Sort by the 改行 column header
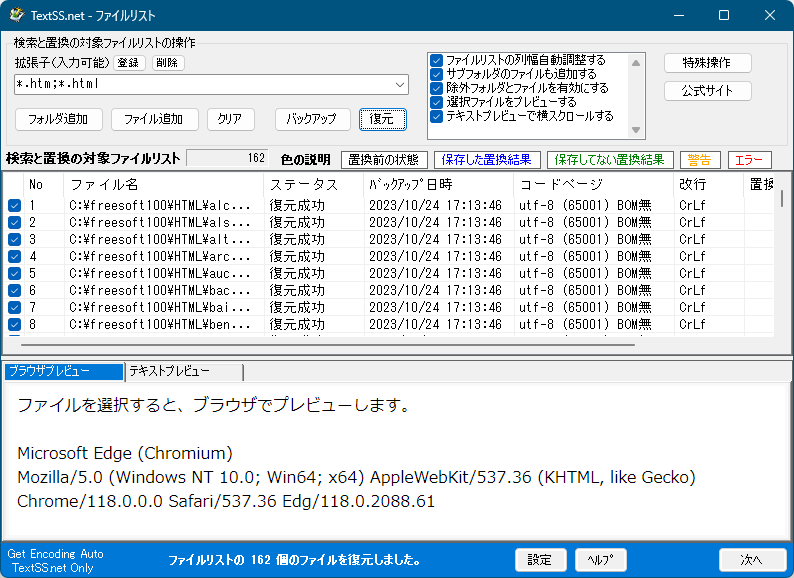This screenshot has width=794, height=578. [x=709, y=184]
